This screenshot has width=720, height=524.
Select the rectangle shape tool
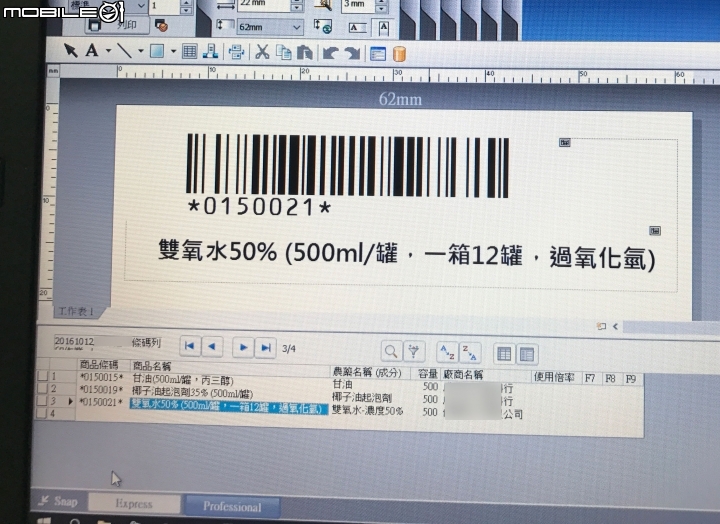coord(157,51)
